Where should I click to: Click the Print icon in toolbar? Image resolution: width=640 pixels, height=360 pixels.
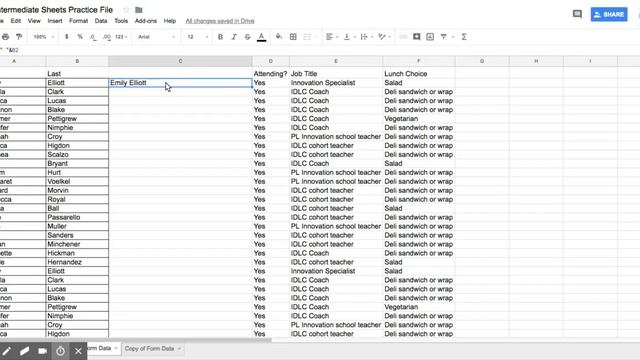(x=5, y=37)
